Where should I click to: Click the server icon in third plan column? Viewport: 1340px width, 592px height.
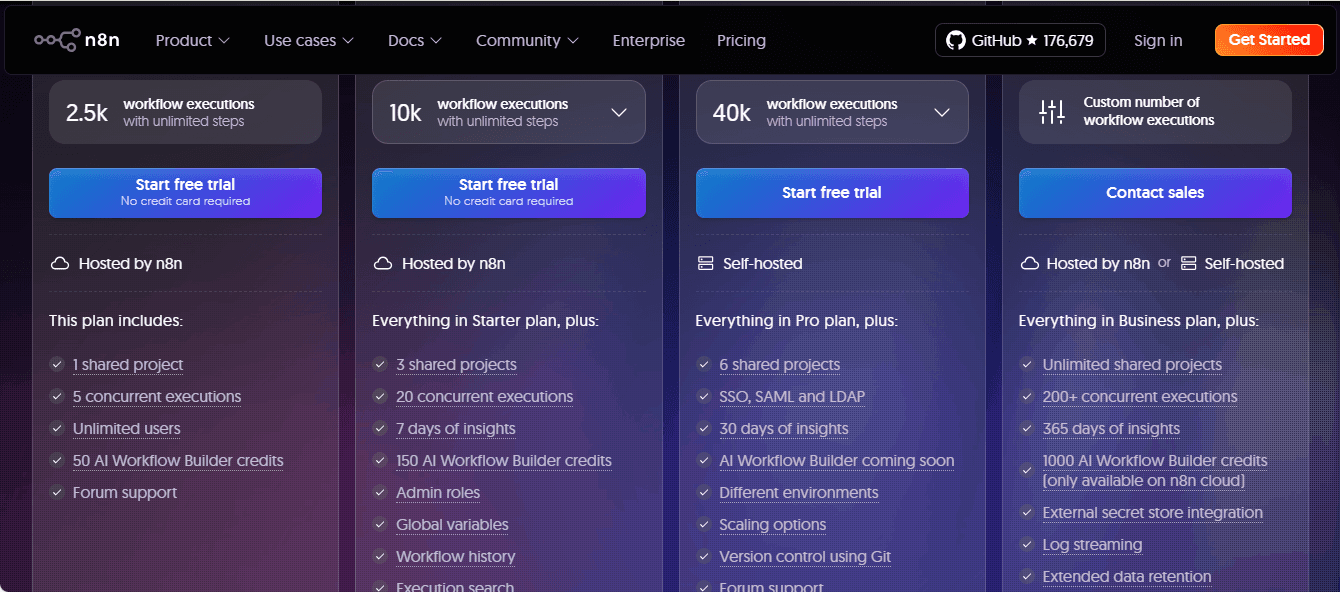(705, 264)
